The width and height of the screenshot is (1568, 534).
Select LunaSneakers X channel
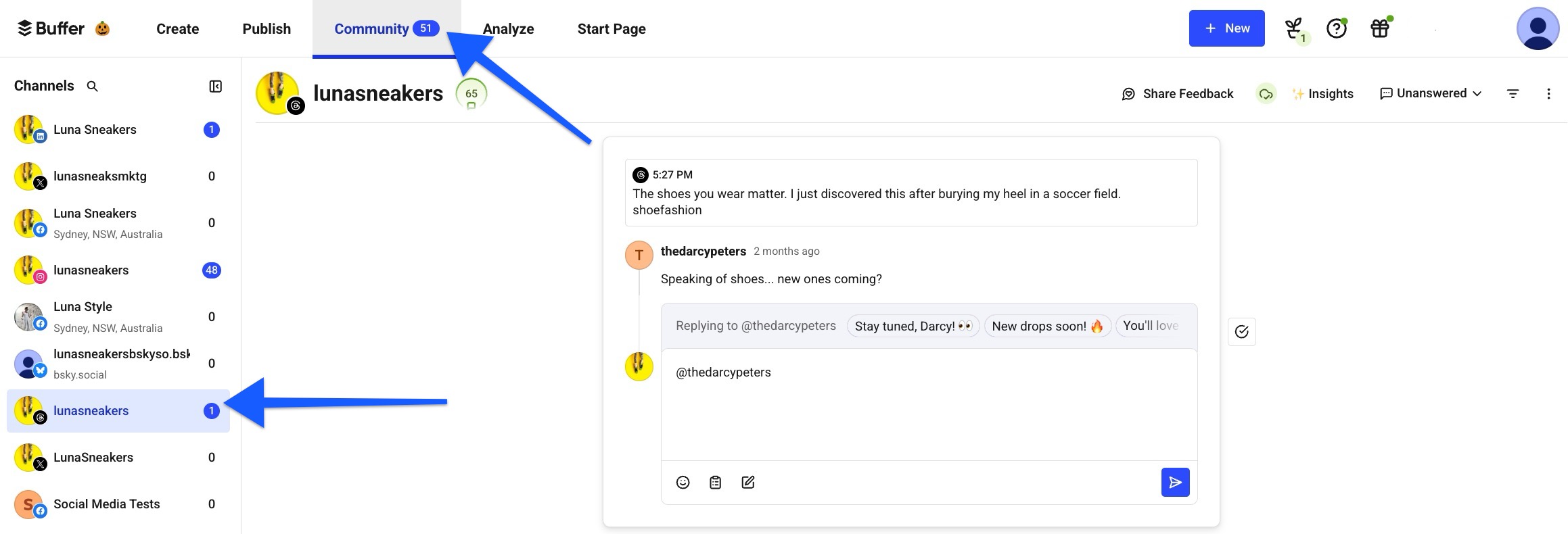(118, 457)
